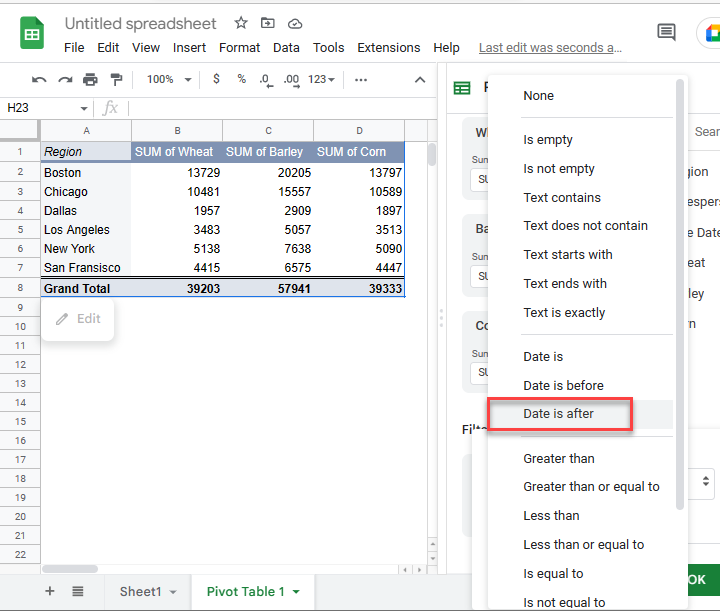
Task: Select the Paint format tool
Action: point(116,80)
